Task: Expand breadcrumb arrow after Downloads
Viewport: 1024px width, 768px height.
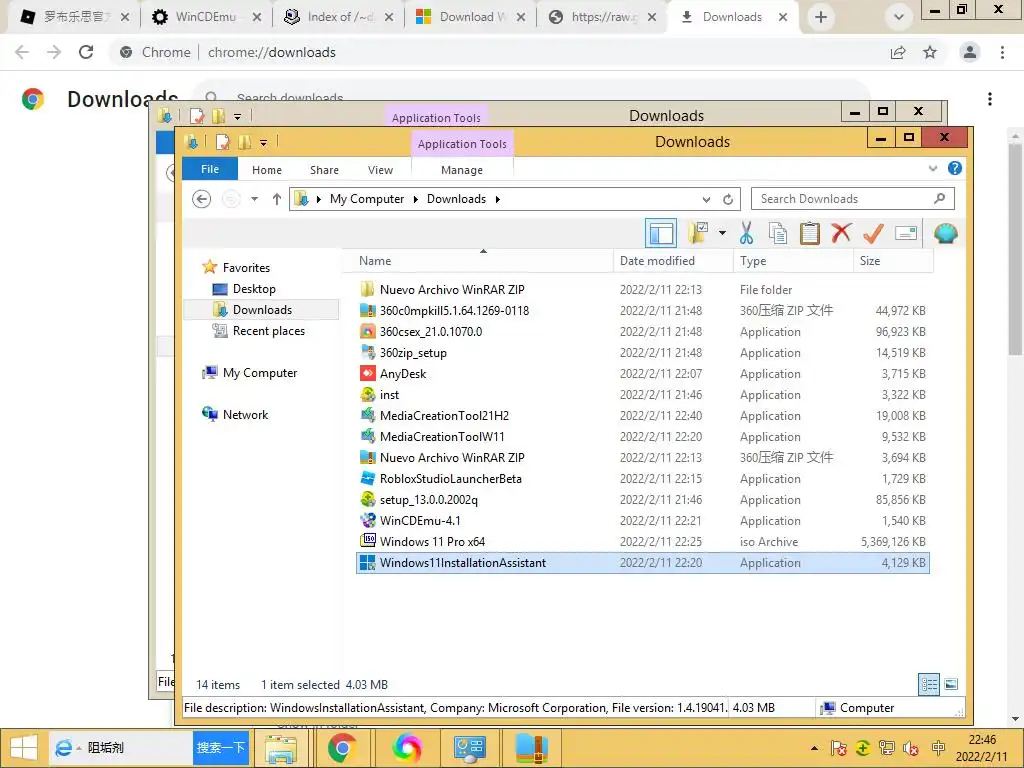Action: click(x=498, y=199)
